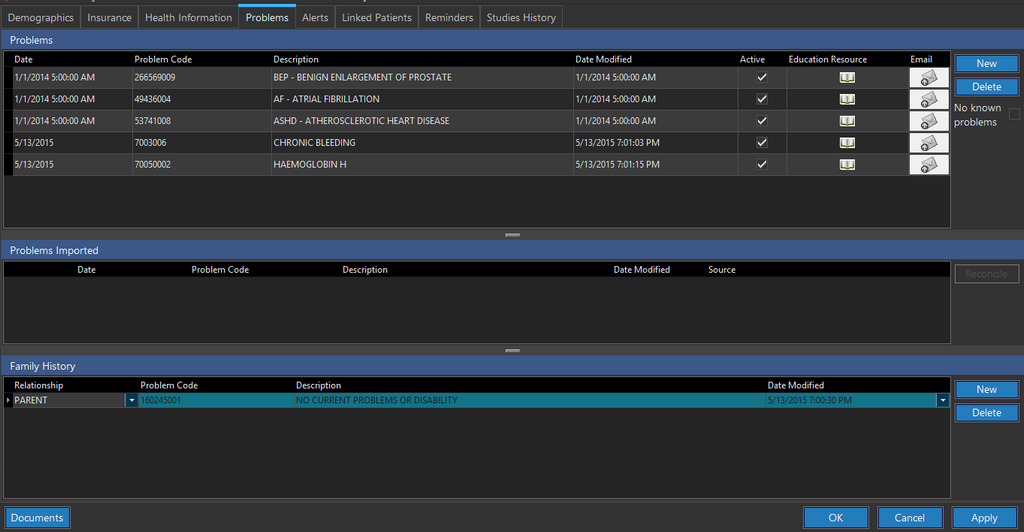
Task: Expand the Family History date modified dropdown
Action: pos(942,401)
